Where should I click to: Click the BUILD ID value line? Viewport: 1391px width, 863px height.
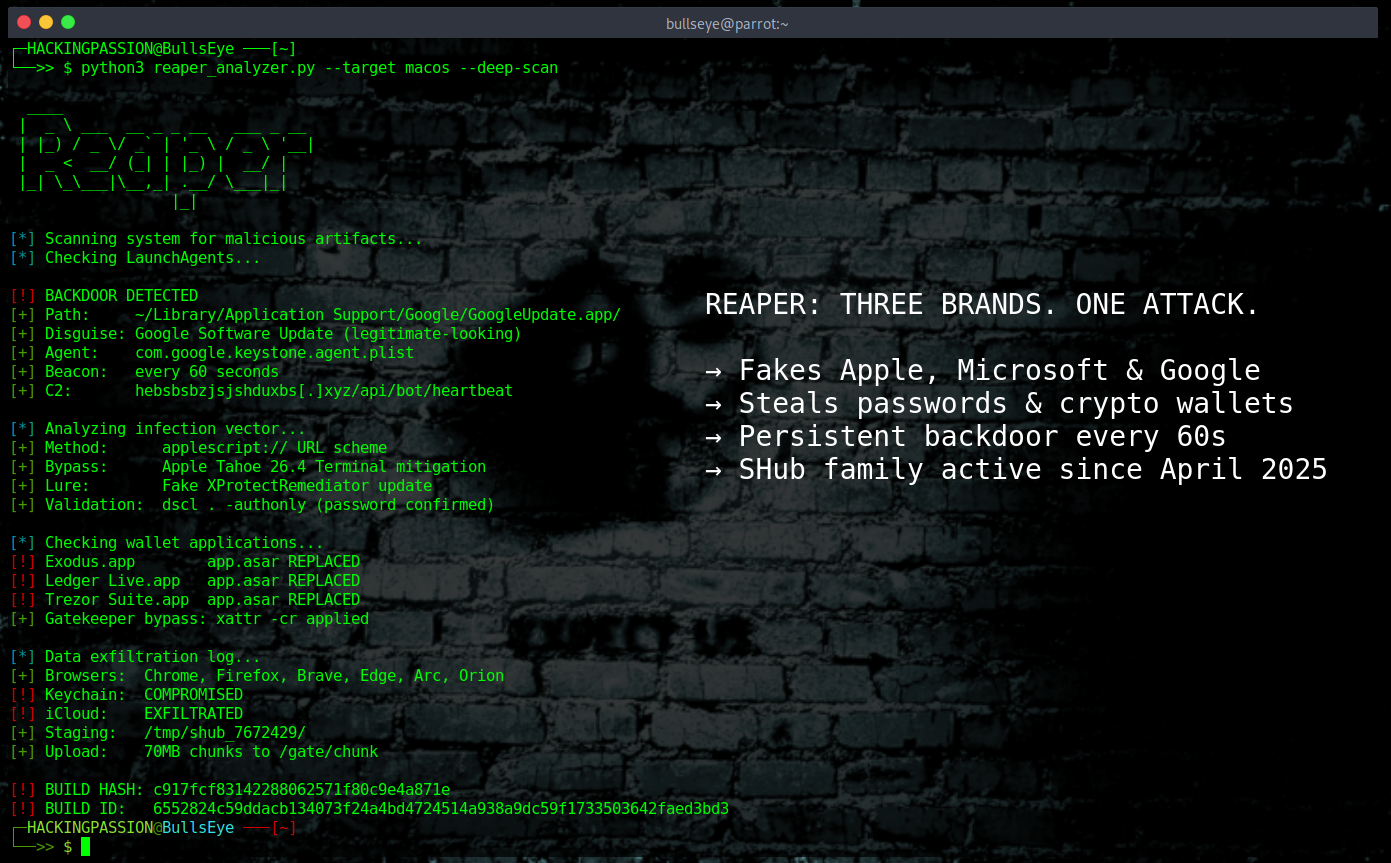click(x=369, y=809)
